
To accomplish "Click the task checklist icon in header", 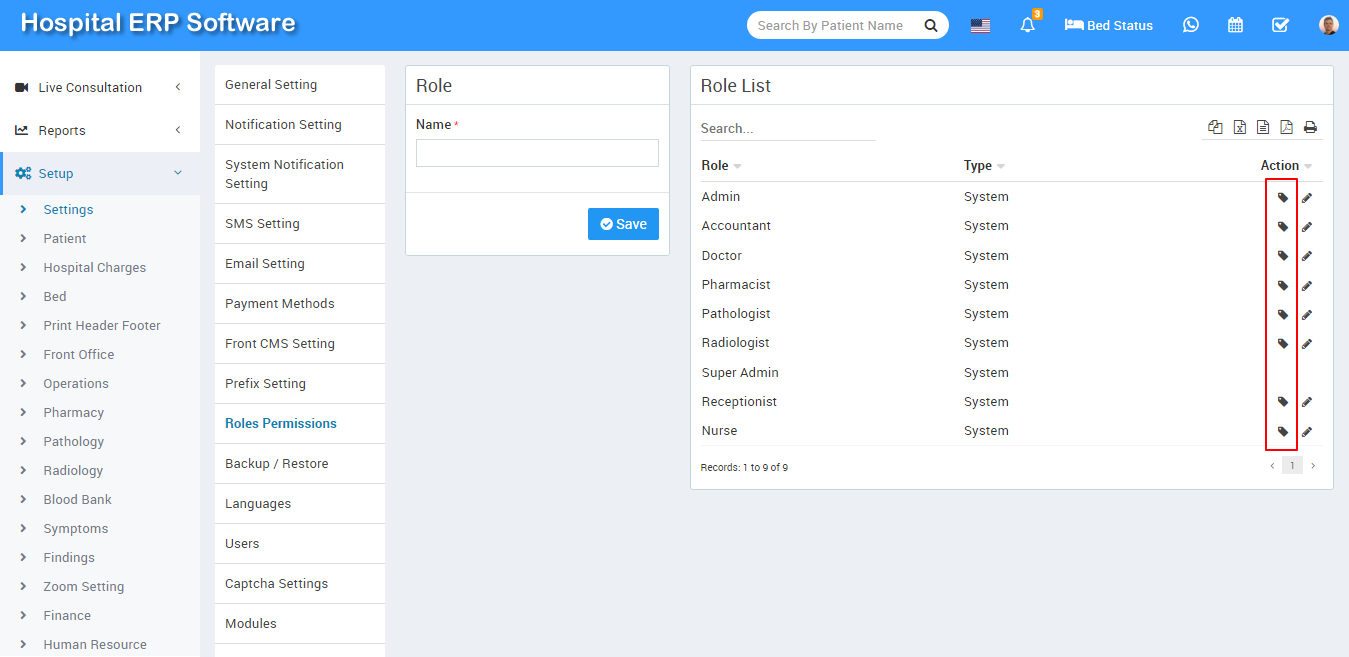I will tap(1280, 25).
